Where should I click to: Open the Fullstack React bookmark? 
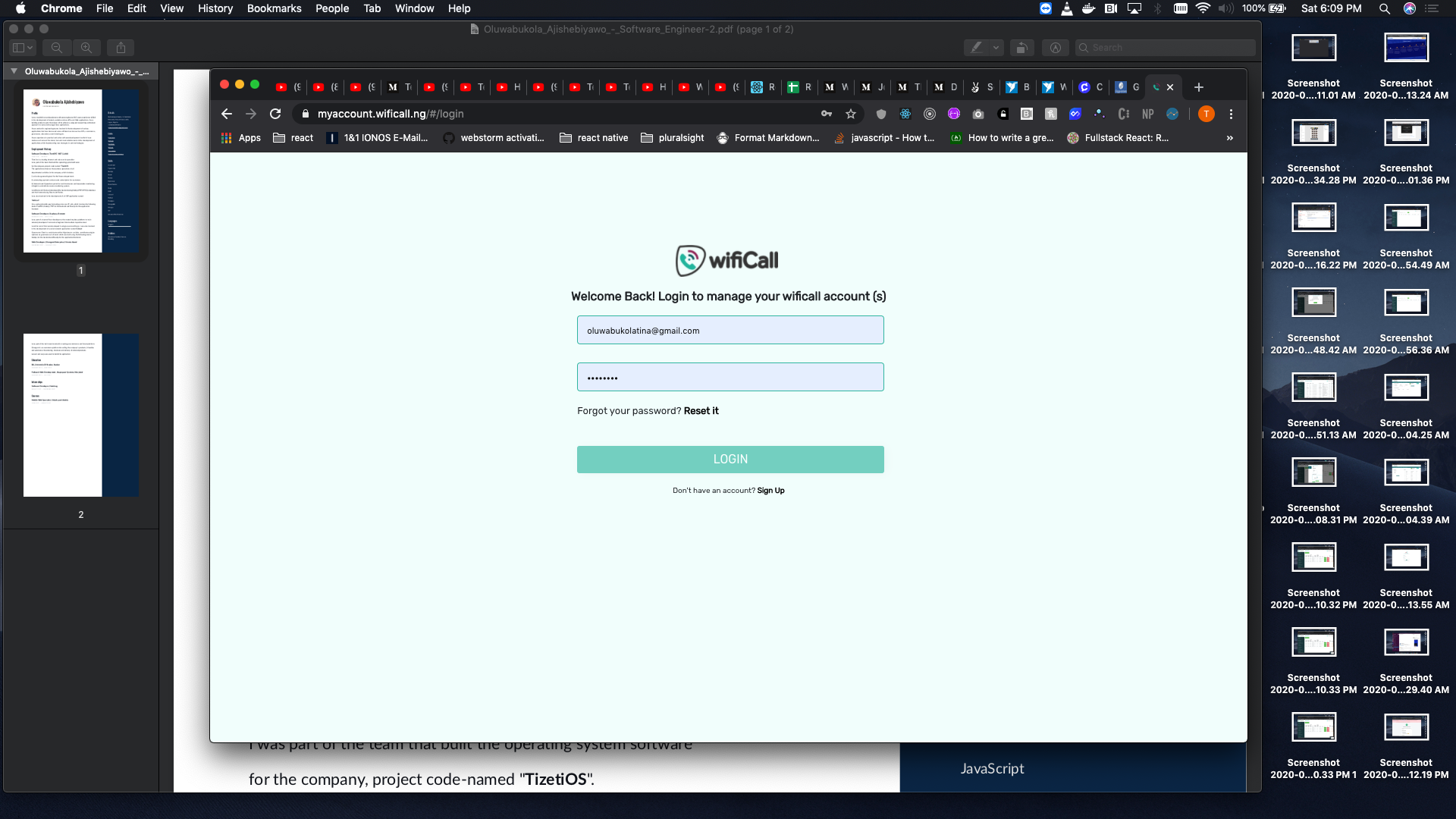pyautogui.click(x=1118, y=138)
